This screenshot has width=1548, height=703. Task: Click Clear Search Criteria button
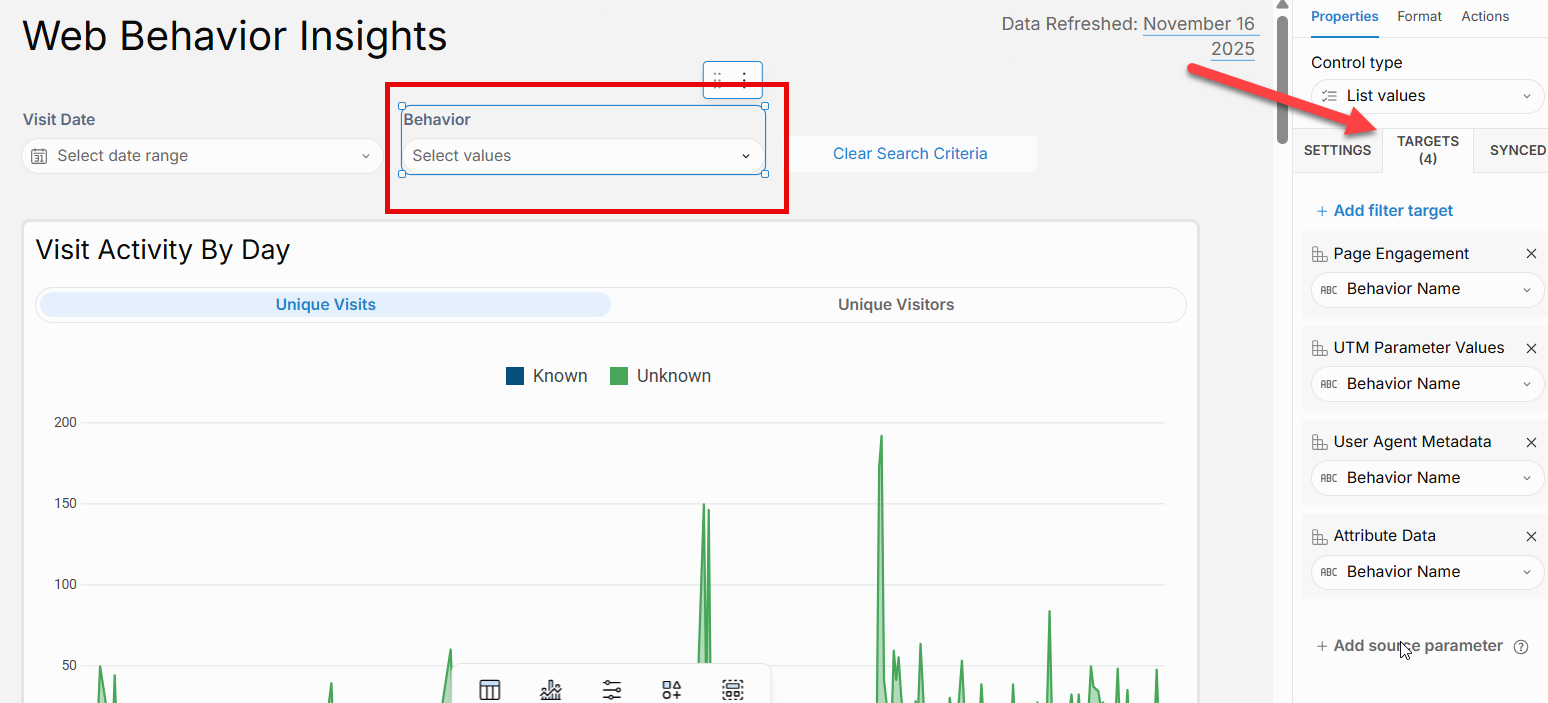910,154
